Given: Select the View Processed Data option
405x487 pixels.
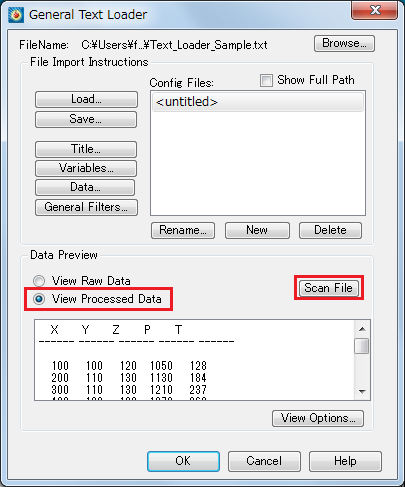Looking at the screenshot, I should (x=39, y=299).
